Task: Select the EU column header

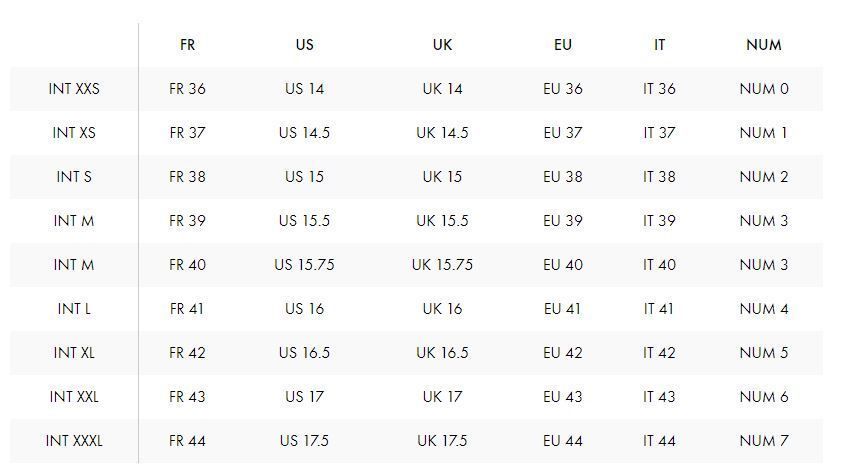Action: (x=563, y=45)
